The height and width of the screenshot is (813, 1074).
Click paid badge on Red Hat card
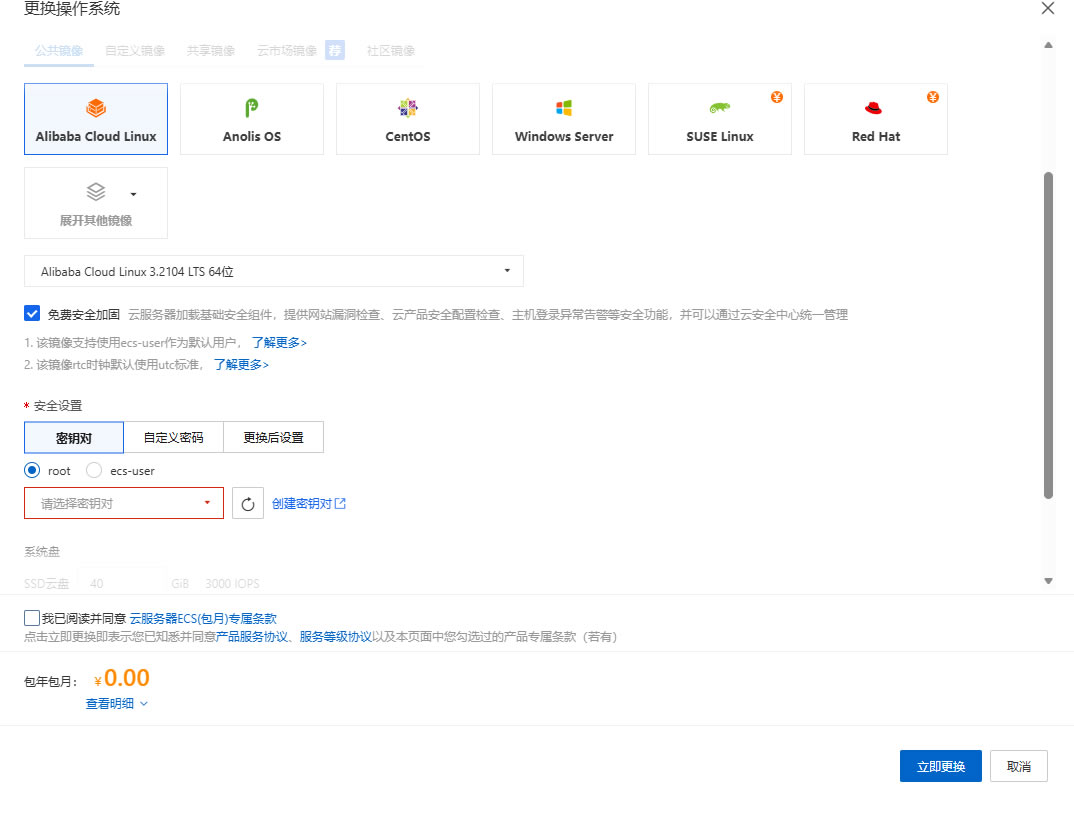(933, 97)
